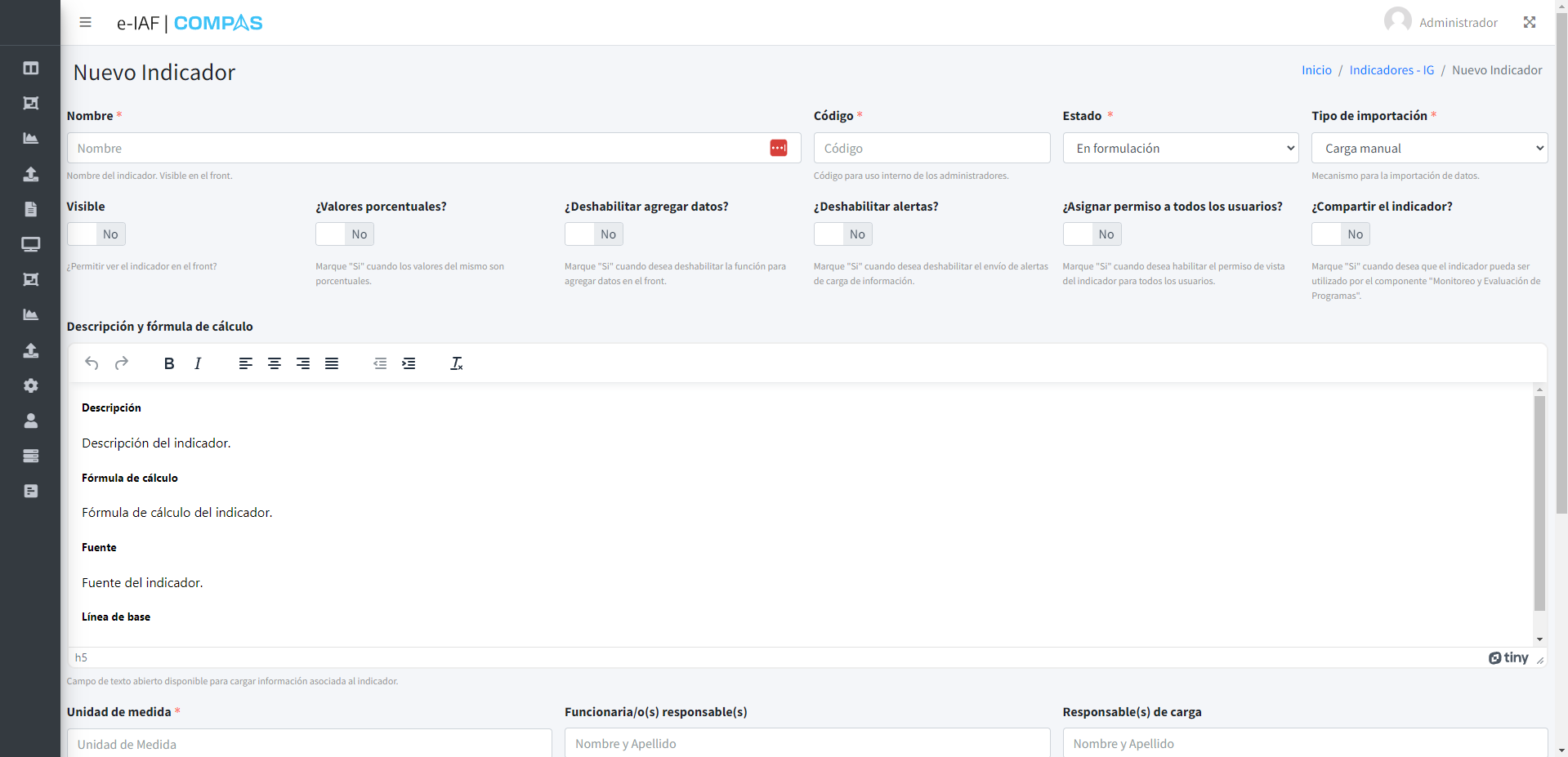
Task: Toggle the Visible switch
Action: [x=96, y=234]
